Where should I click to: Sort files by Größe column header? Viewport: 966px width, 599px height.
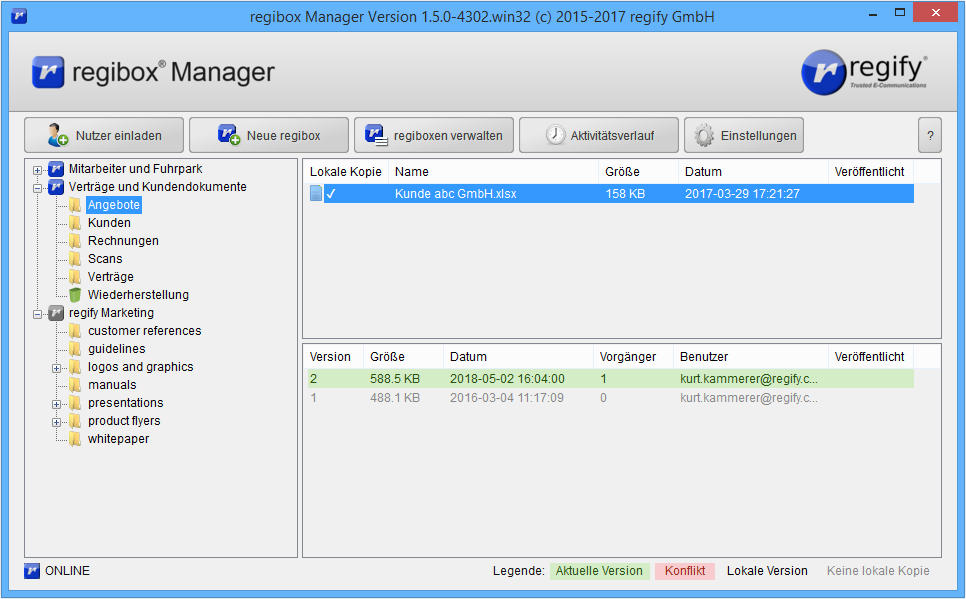click(x=638, y=171)
